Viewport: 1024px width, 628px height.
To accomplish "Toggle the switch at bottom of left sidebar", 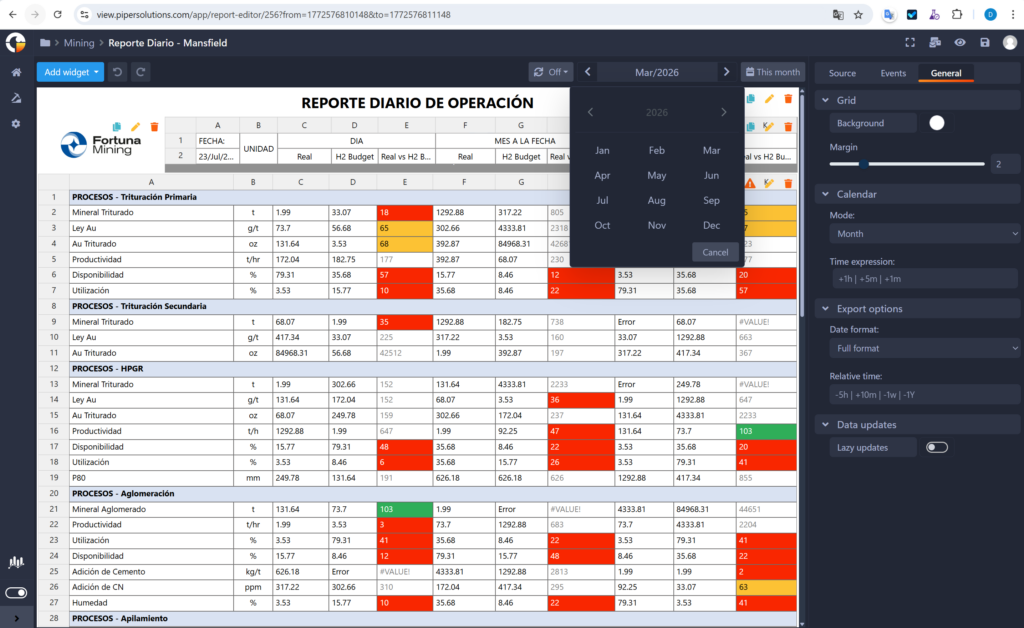I will click(x=16, y=593).
